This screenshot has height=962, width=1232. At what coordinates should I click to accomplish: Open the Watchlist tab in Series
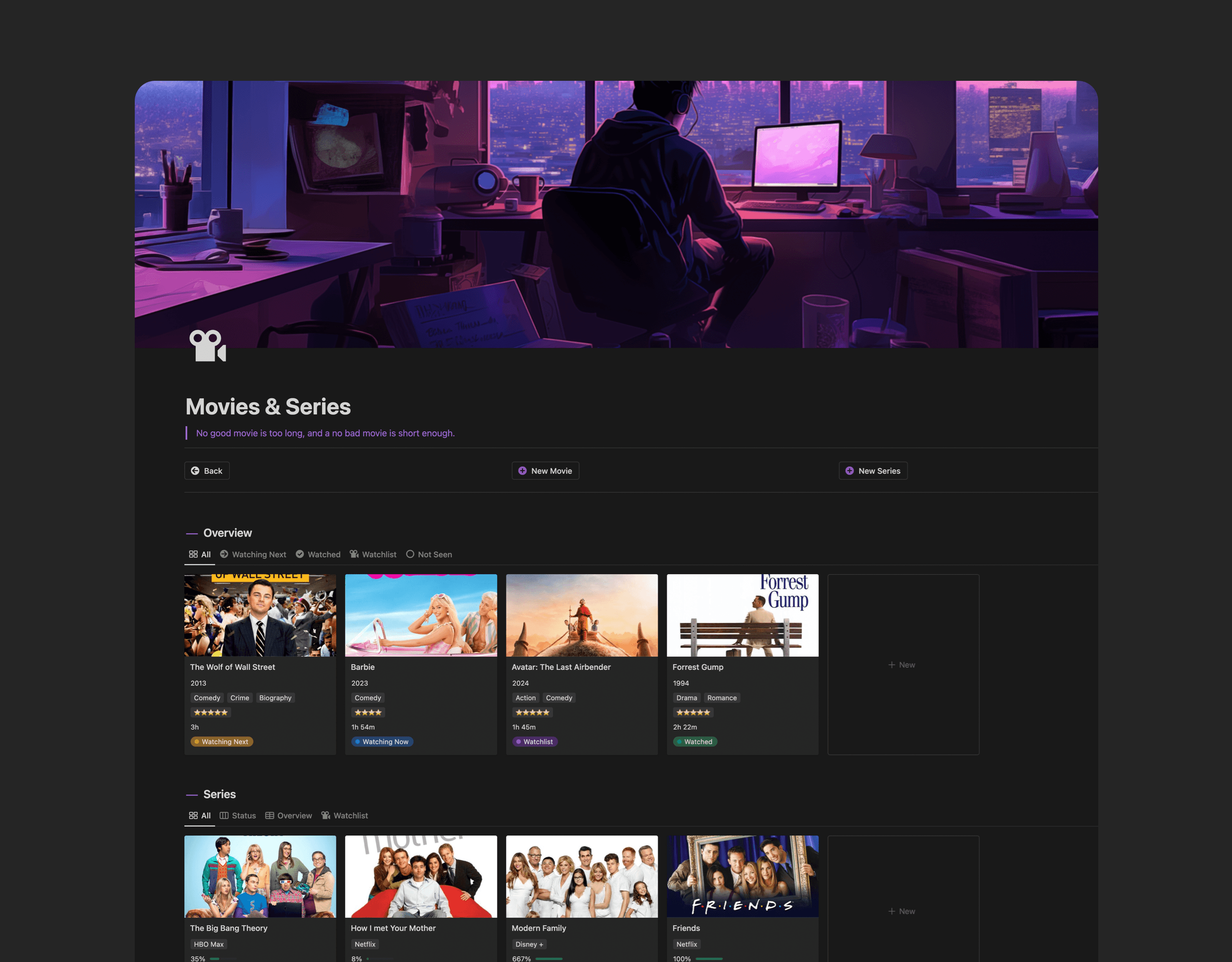click(x=345, y=815)
